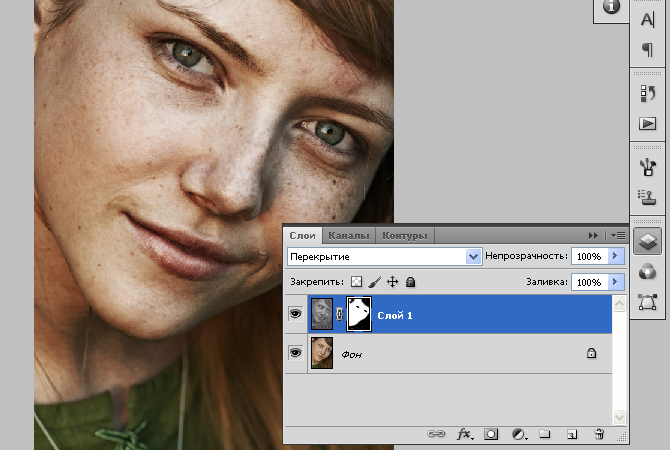Create a new layer icon
This screenshot has width=670, height=450.
click(572, 434)
